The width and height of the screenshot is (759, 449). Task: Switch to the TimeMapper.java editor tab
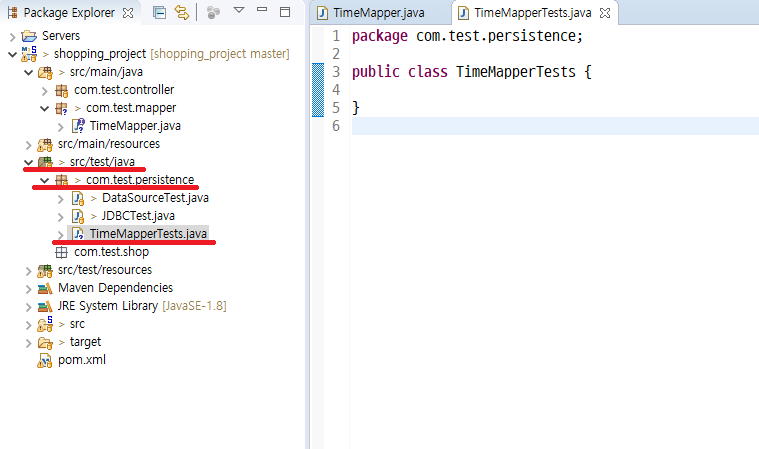click(x=379, y=13)
